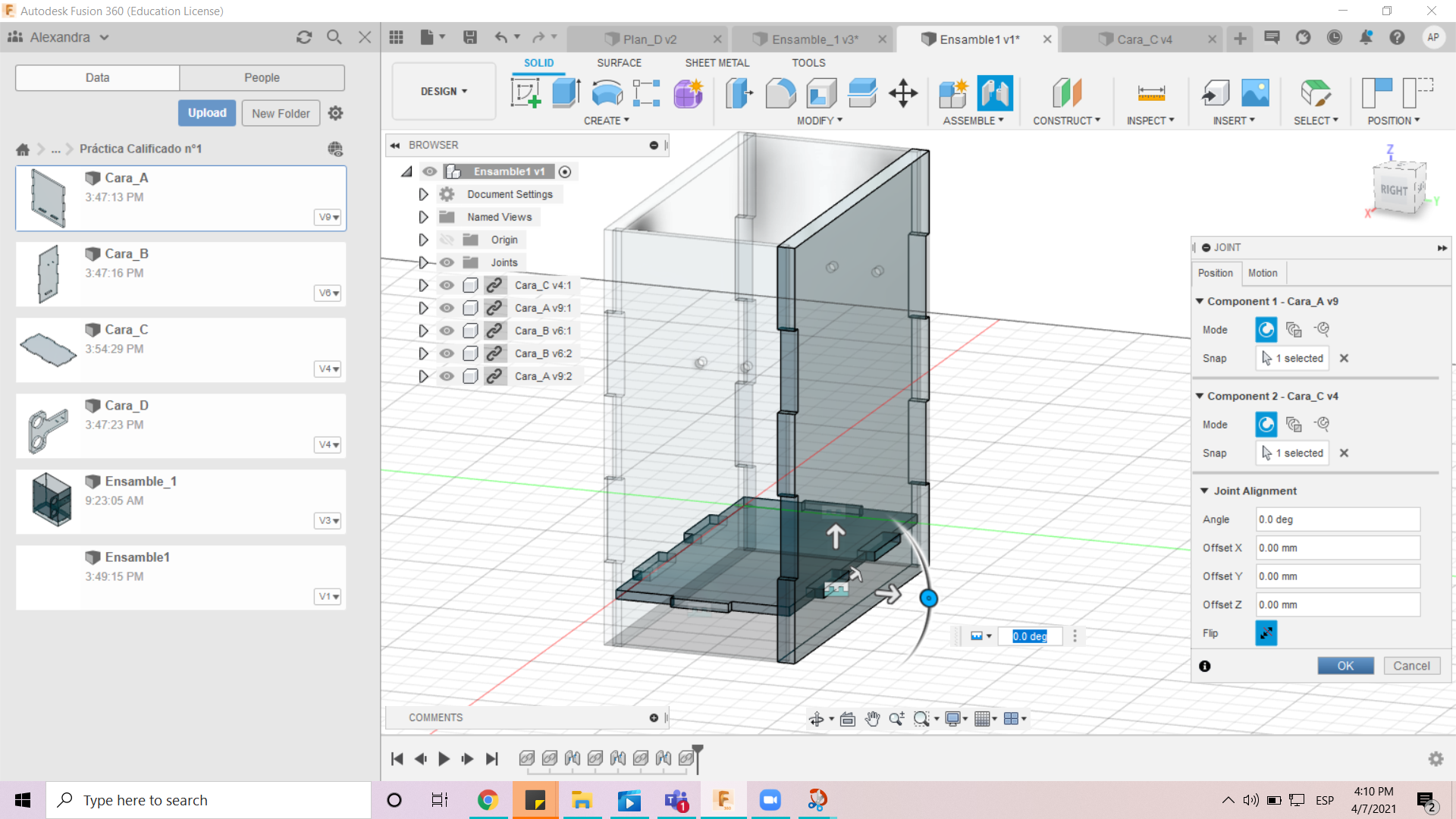1456x819 pixels.
Task: Open the Ensamble_1 thumbnail
Action: click(52, 500)
